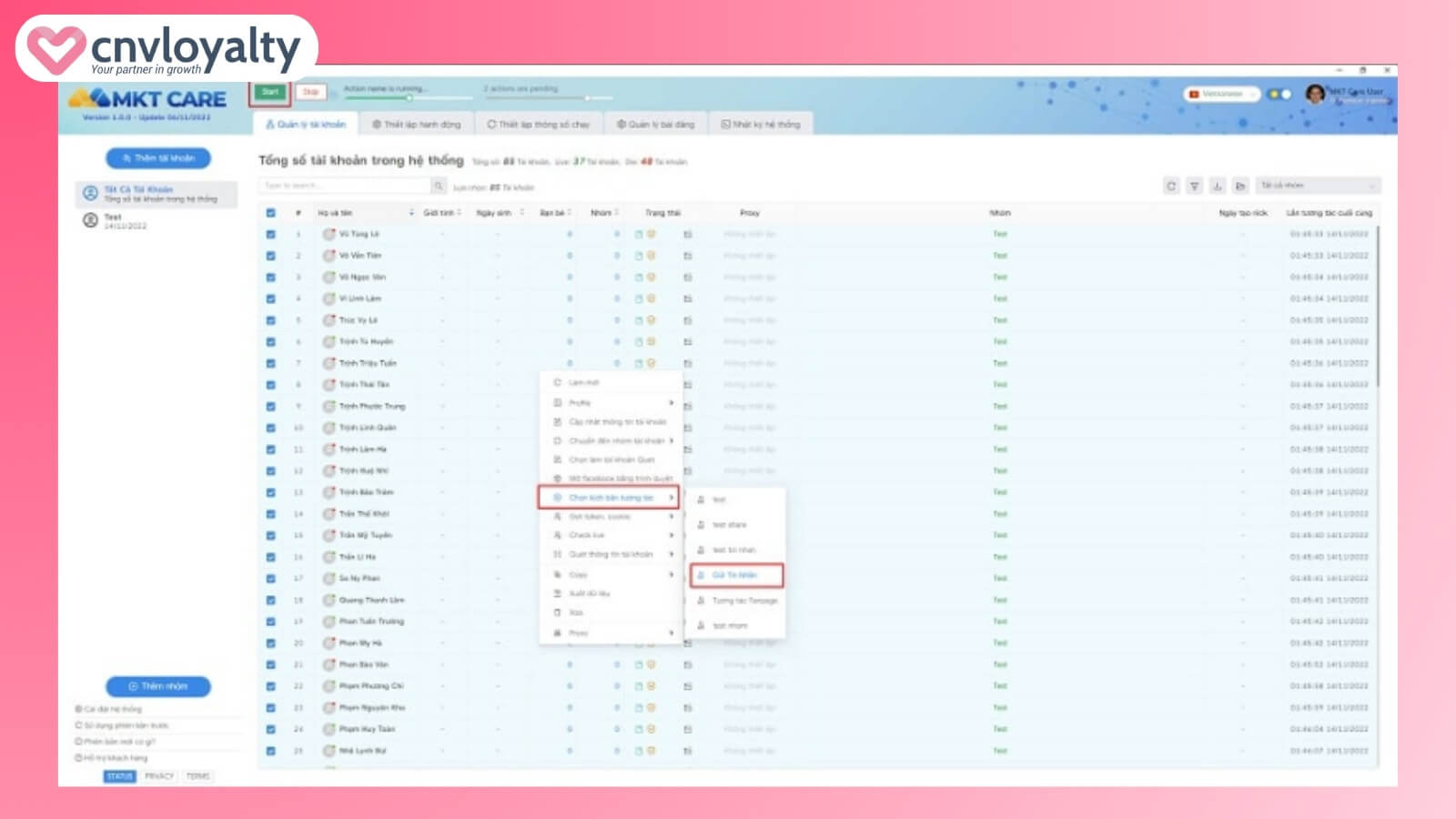Uncheck the checkbox on the Vũ Tùng Lê row
Screen dimensions: 1456x819
coord(271,234)
